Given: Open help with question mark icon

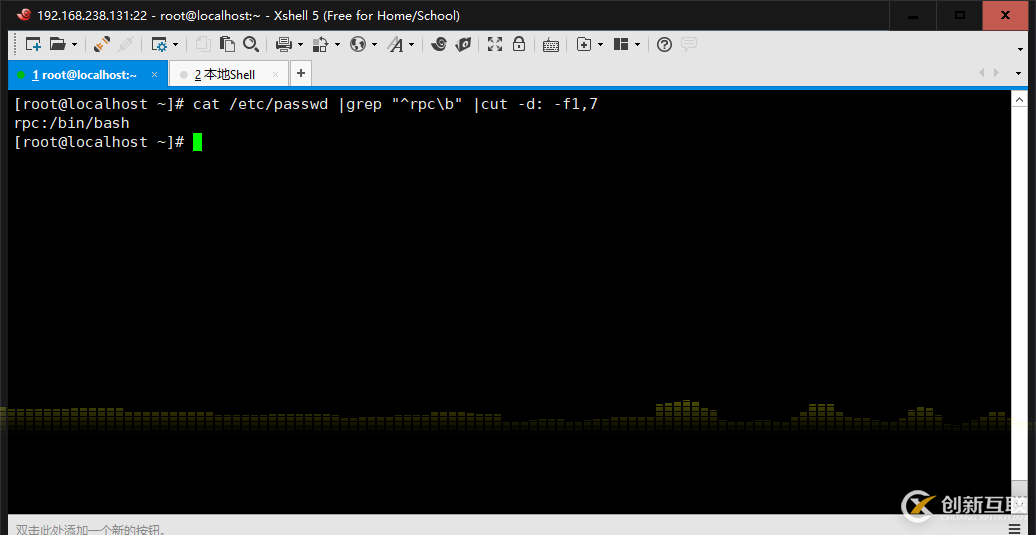Looking at the screenshot, I should (x=665, y=44).
